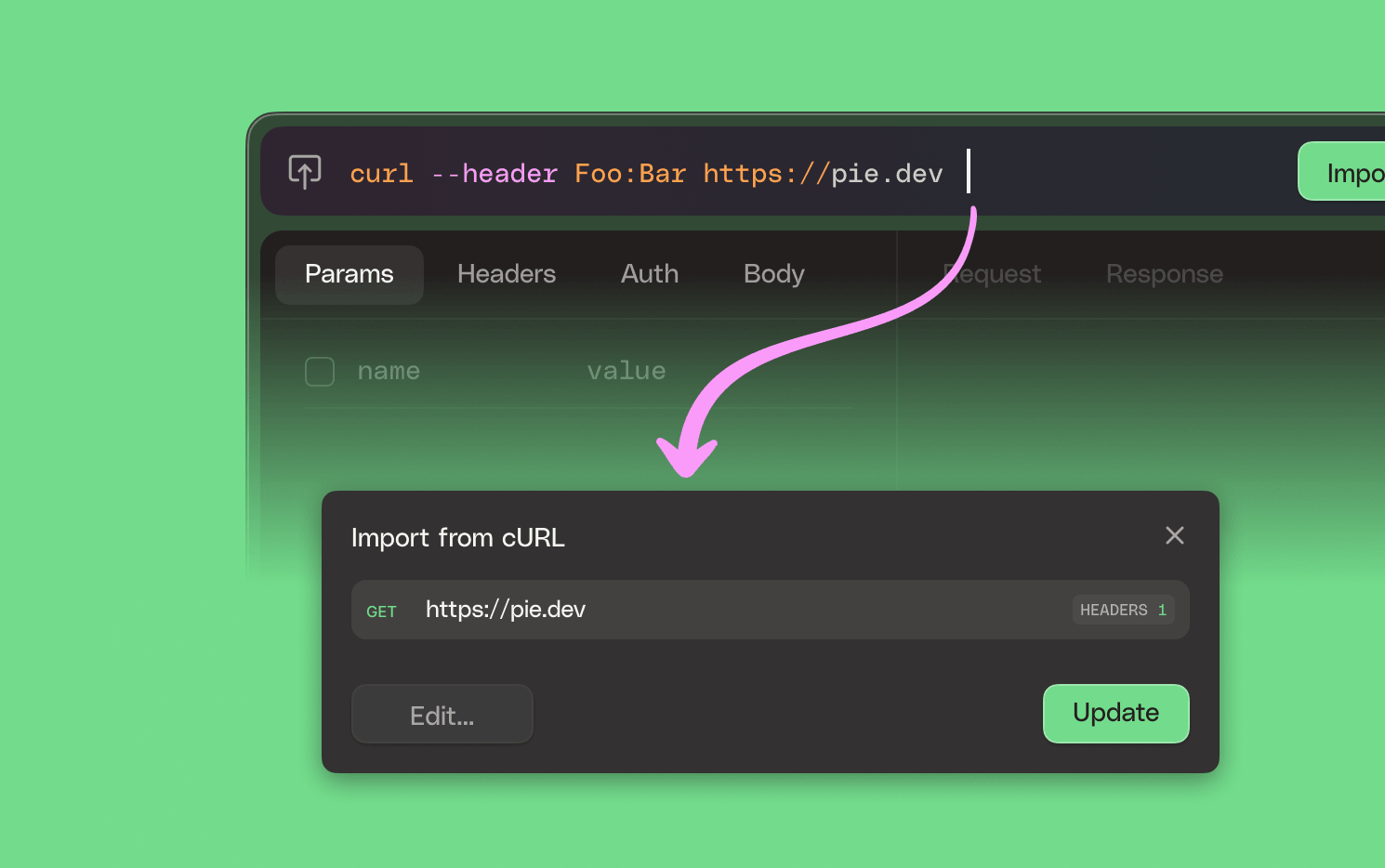Click the Update button

pyautogui.click(x=1115, y=713)
